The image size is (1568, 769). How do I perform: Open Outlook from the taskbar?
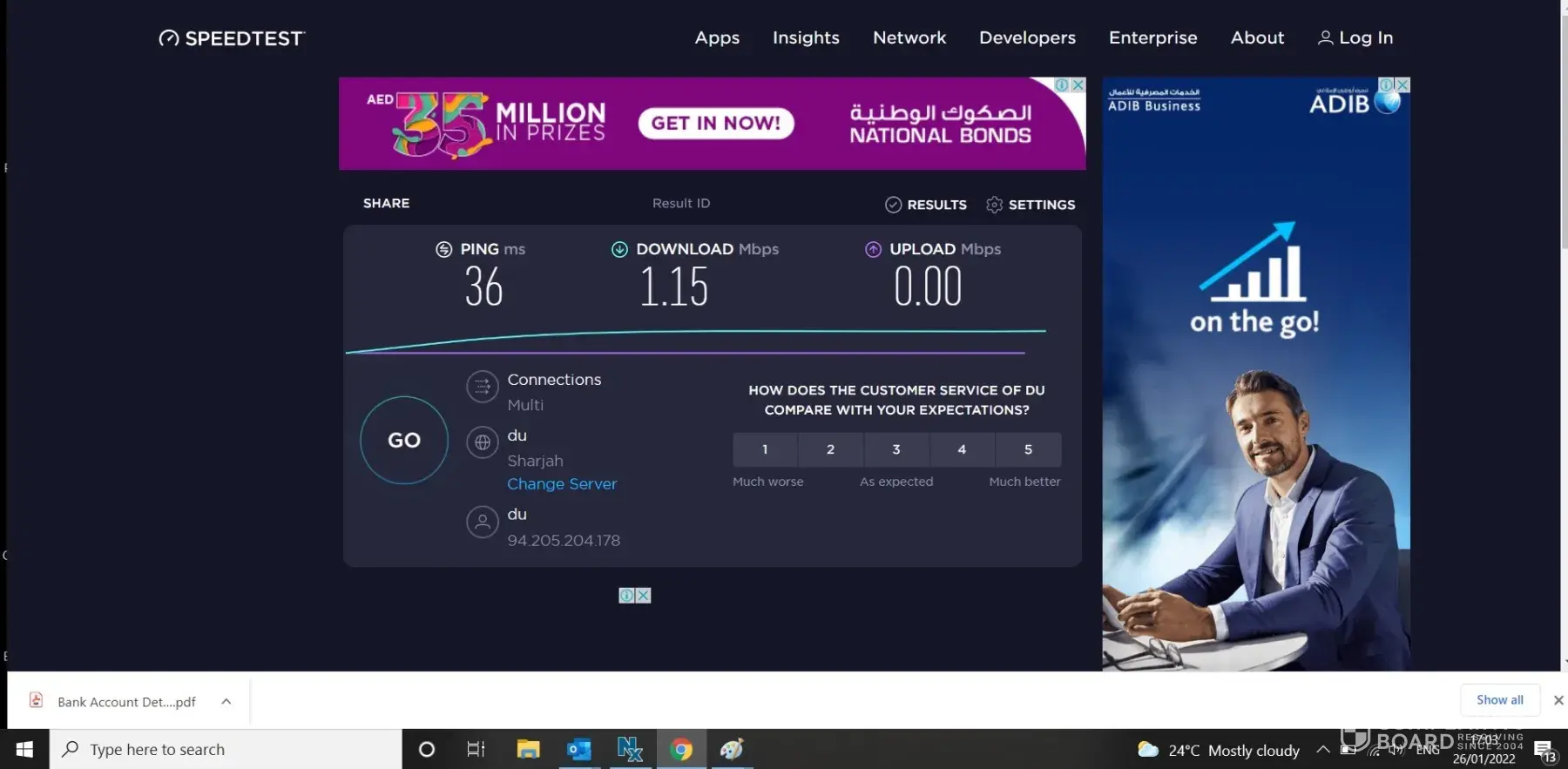[x=578, y=749]
